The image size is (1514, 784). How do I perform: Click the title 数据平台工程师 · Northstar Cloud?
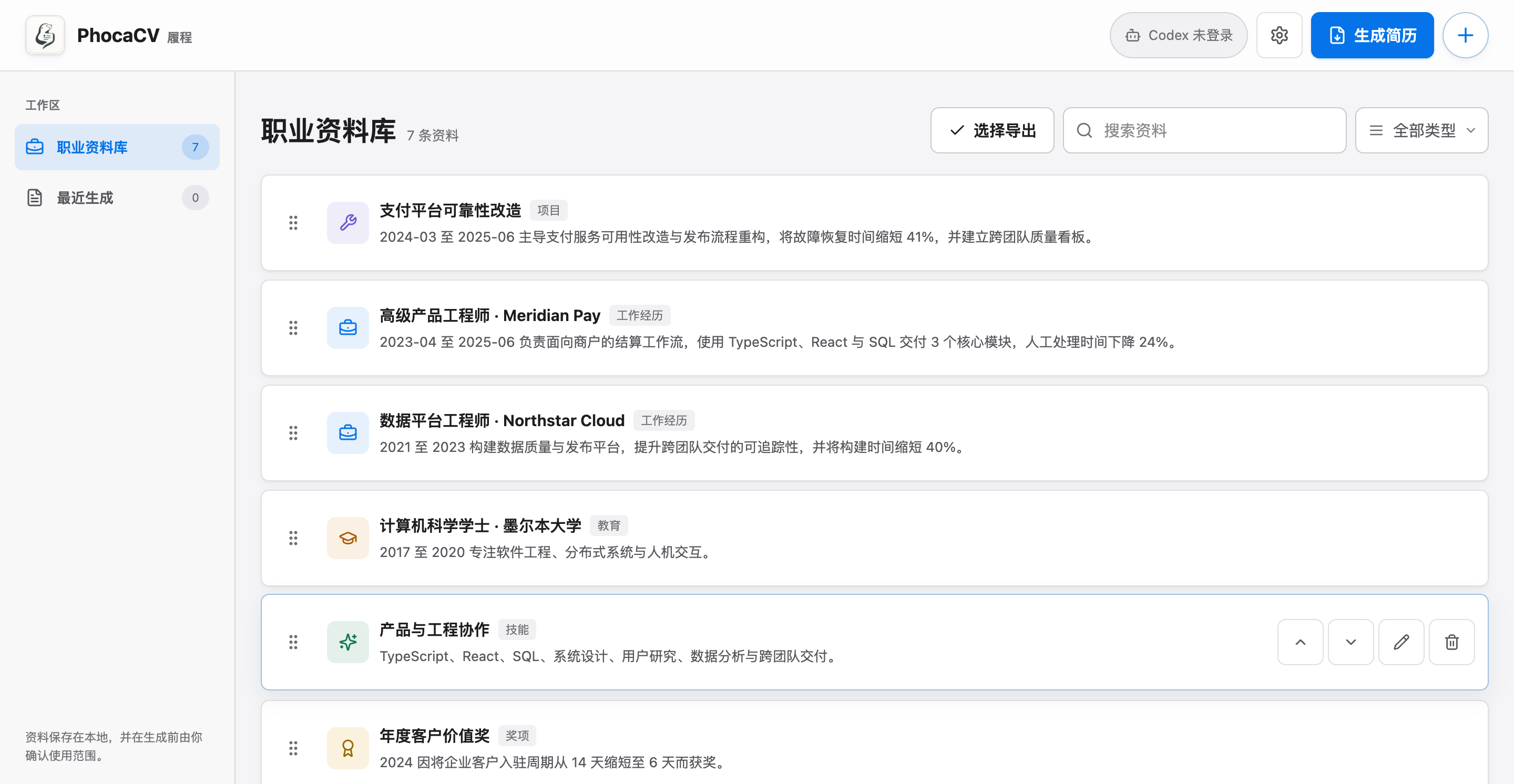click(x=502, y=420)
